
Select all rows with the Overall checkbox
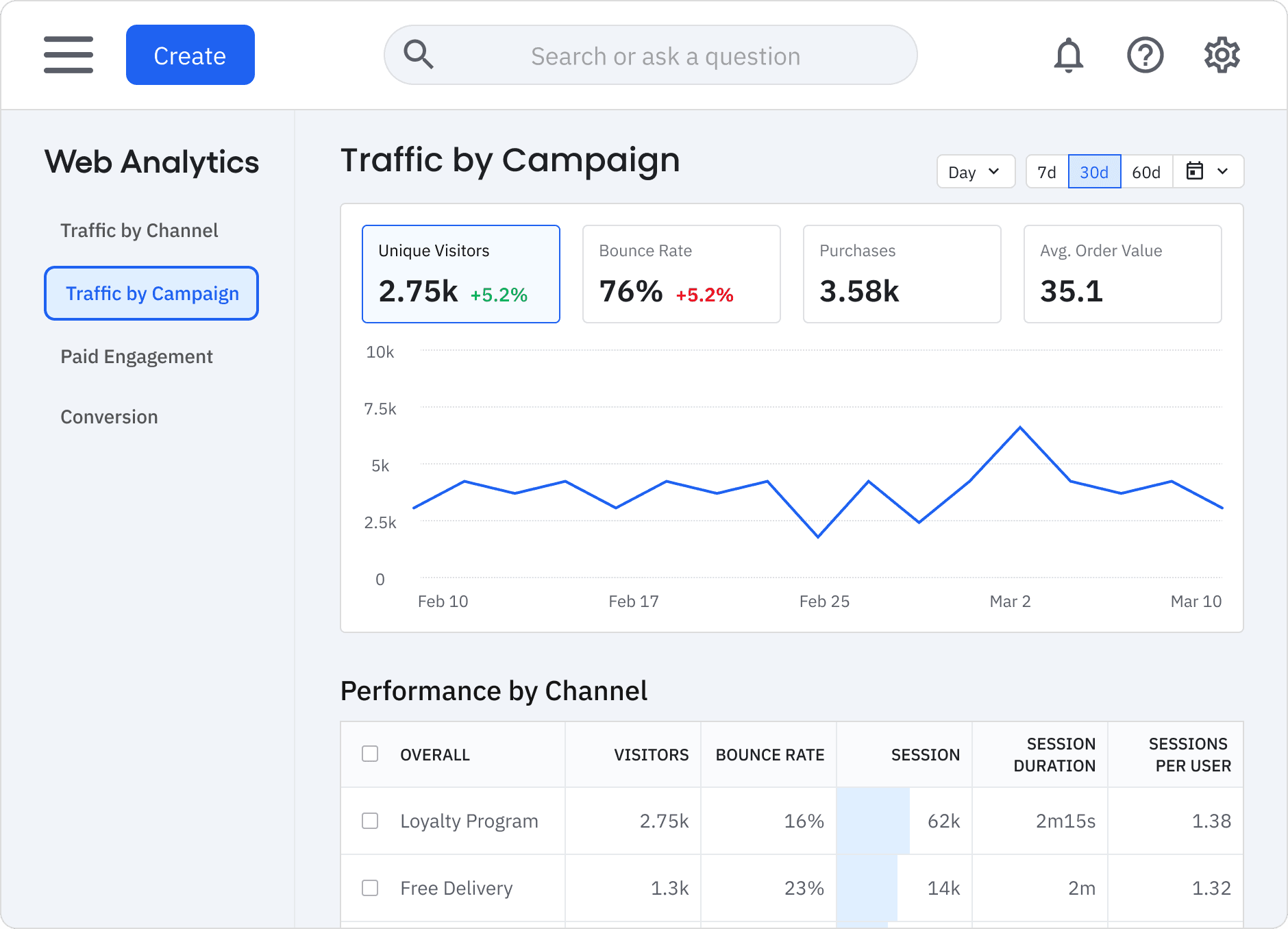[369, 754]
